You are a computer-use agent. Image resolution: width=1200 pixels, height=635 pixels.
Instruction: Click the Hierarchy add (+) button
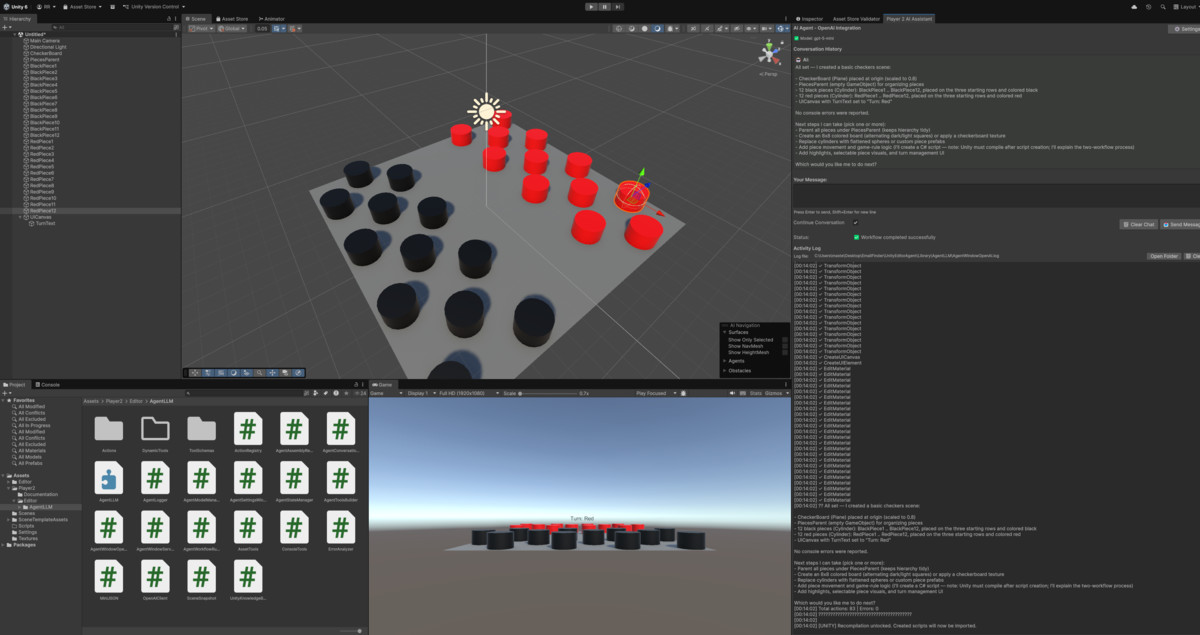pos(6,28)
